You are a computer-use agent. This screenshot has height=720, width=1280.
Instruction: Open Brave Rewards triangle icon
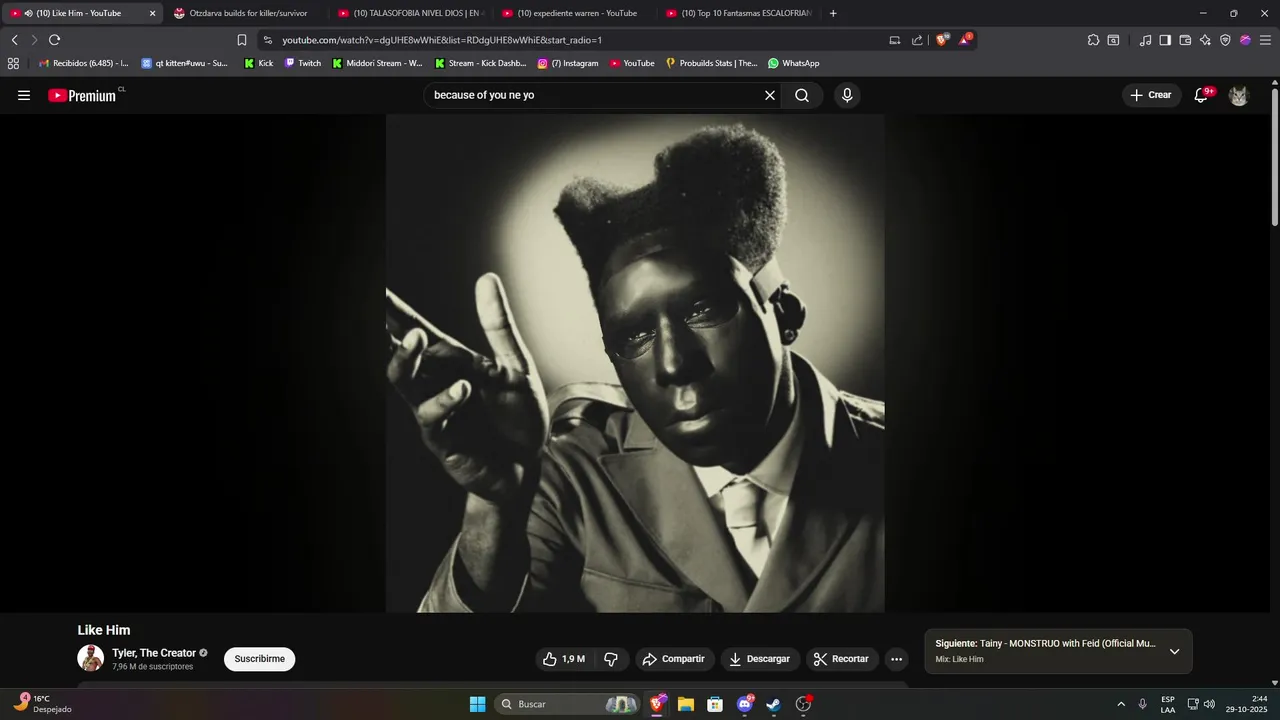[965, 40]
